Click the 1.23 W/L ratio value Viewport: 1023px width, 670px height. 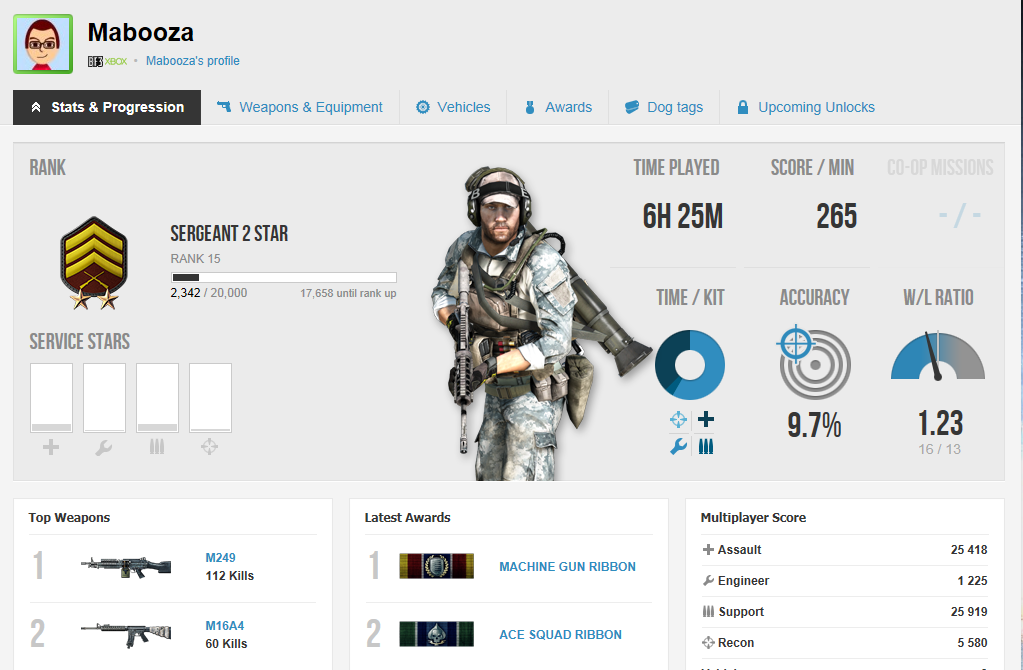pos(940,423)
